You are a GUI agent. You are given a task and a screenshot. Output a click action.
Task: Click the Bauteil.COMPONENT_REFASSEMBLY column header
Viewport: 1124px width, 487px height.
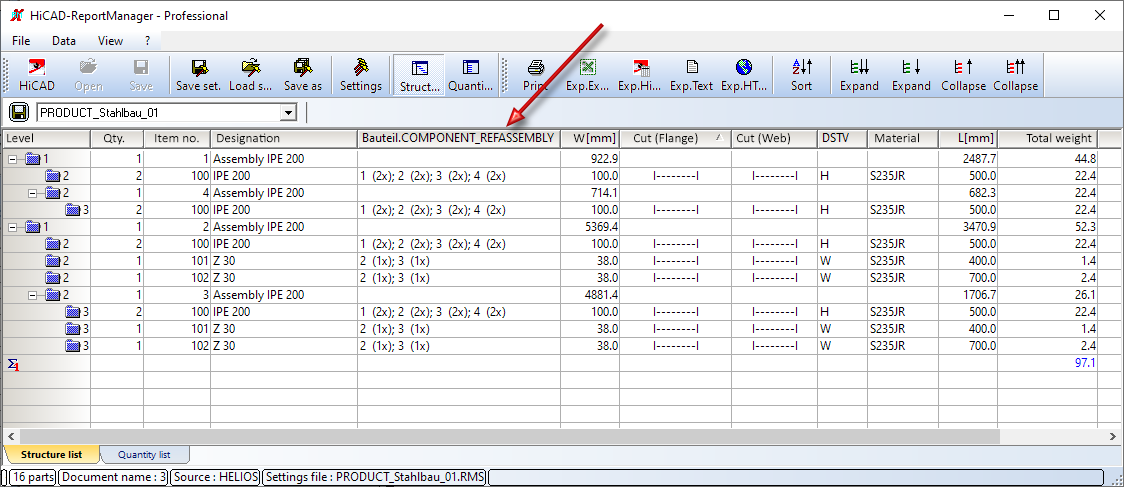pyautogui.click(x=459, y=138)
